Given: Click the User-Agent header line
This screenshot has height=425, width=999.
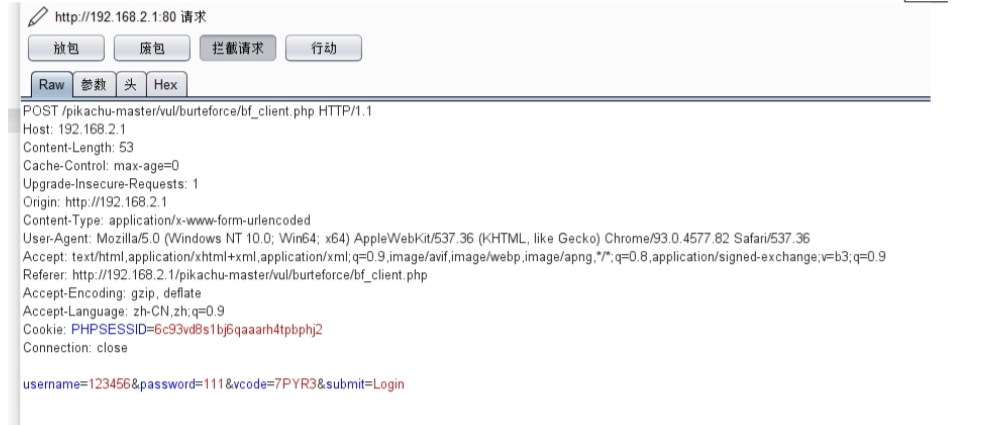Looking at the screenshot, I should pos(417,239).
